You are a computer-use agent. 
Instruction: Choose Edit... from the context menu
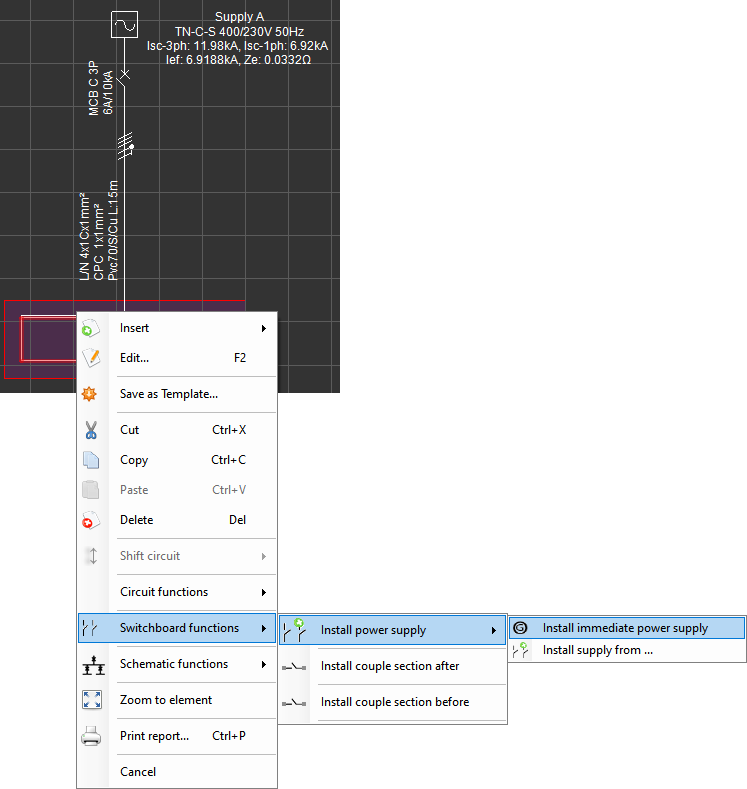point(177,358)
